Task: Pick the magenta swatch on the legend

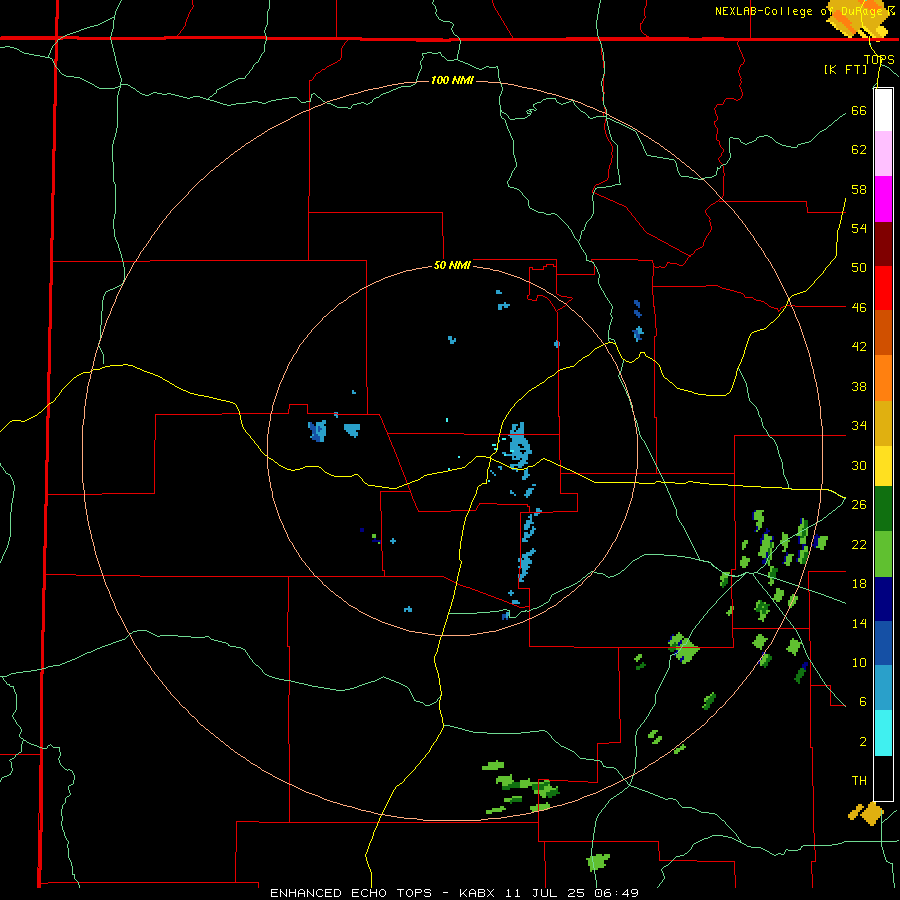Action: tap(883, 199)
